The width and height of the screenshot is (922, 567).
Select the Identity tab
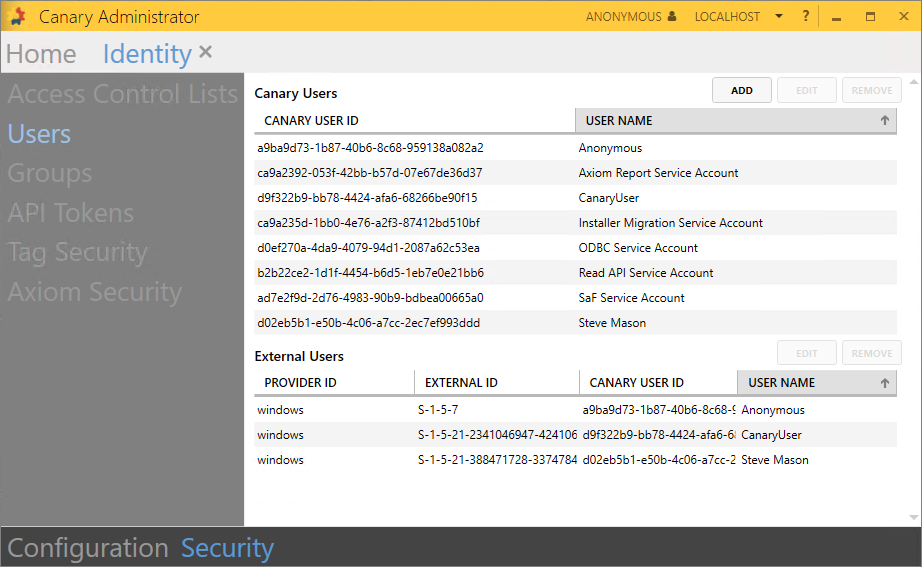(x=147, y=54)
